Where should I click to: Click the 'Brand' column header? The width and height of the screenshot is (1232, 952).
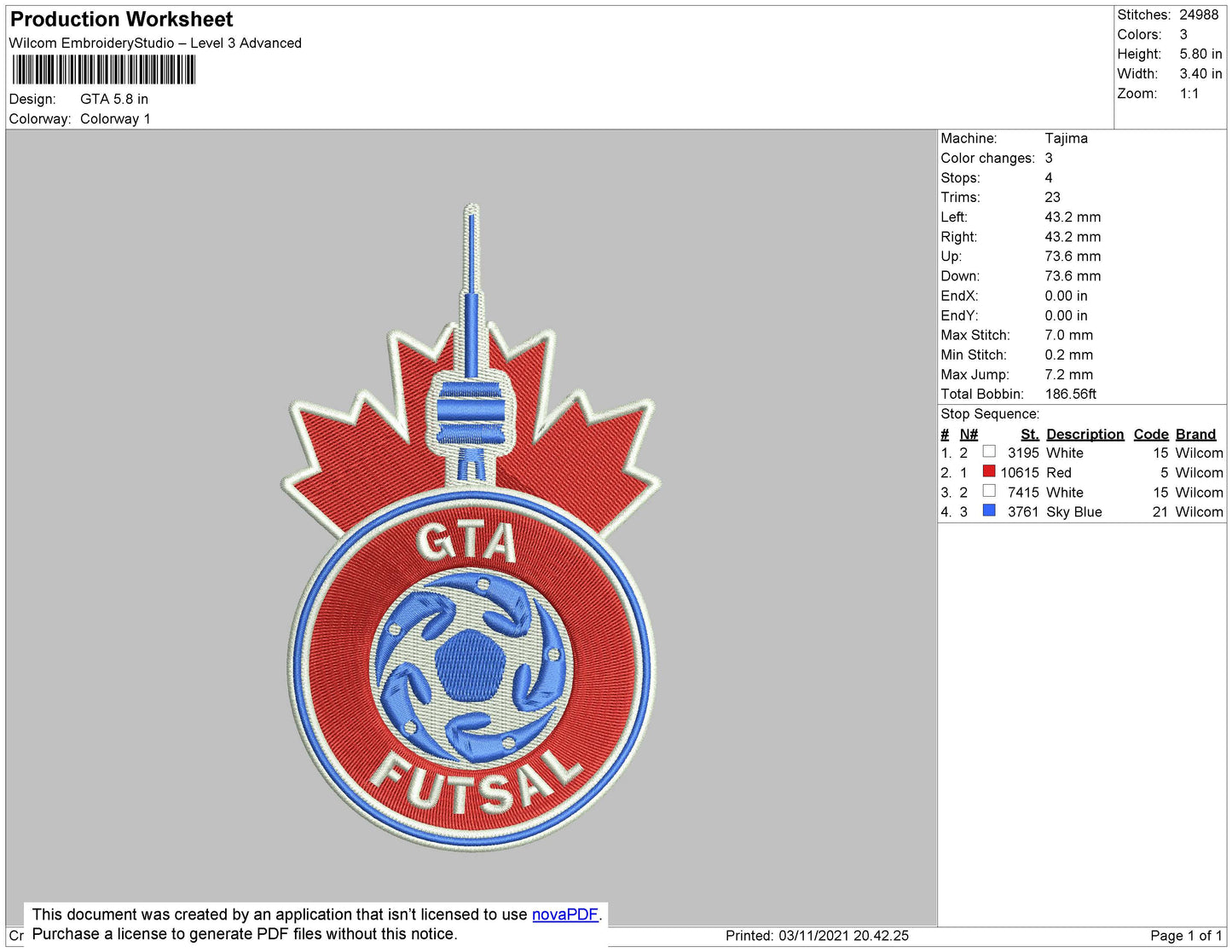click(1195, 434)
